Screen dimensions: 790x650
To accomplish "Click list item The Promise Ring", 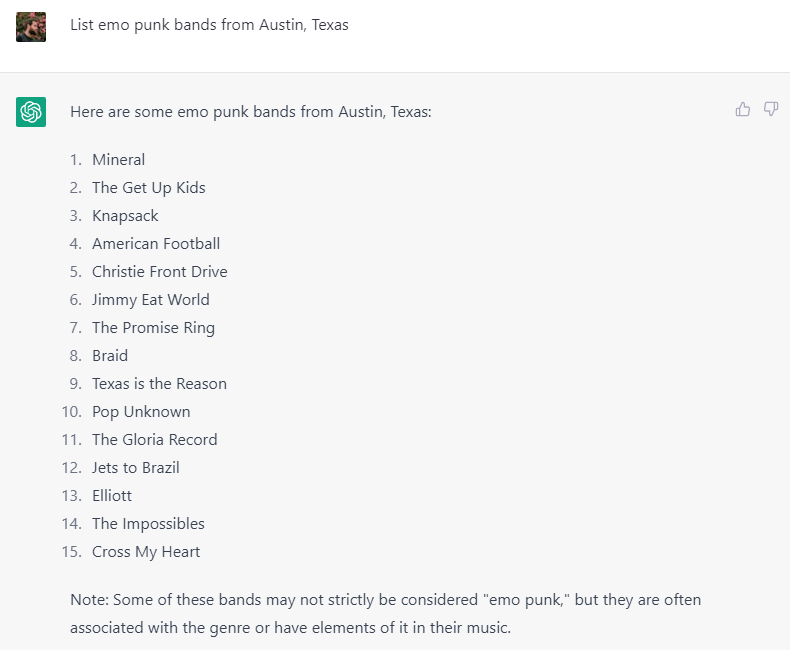I will tap(153, 328).
